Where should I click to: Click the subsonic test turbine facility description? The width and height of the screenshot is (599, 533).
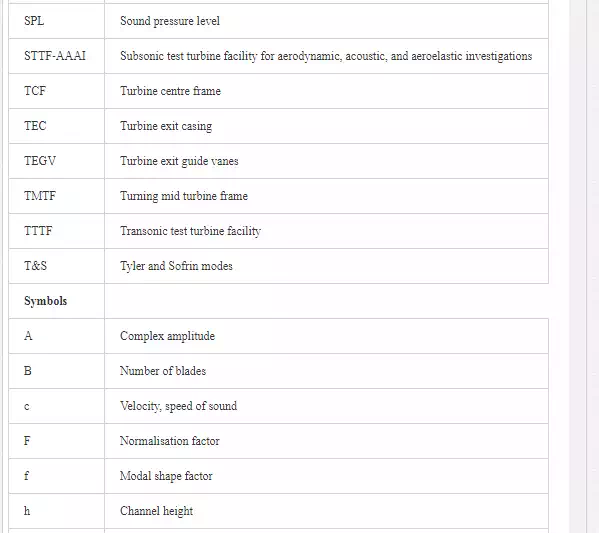326,56
